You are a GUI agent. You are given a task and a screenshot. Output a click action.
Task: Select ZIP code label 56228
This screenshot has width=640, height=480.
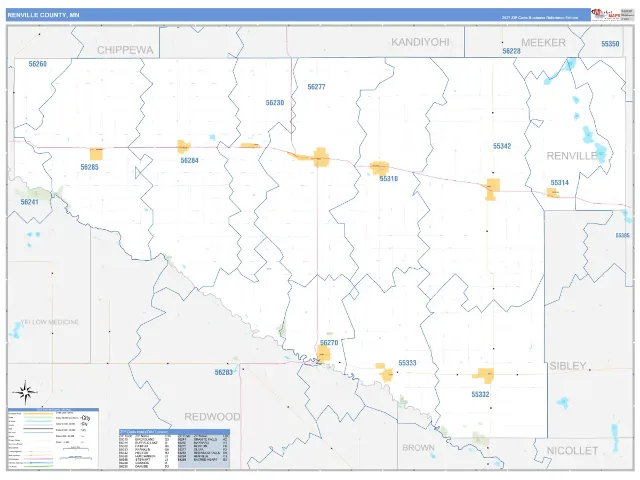511,51
